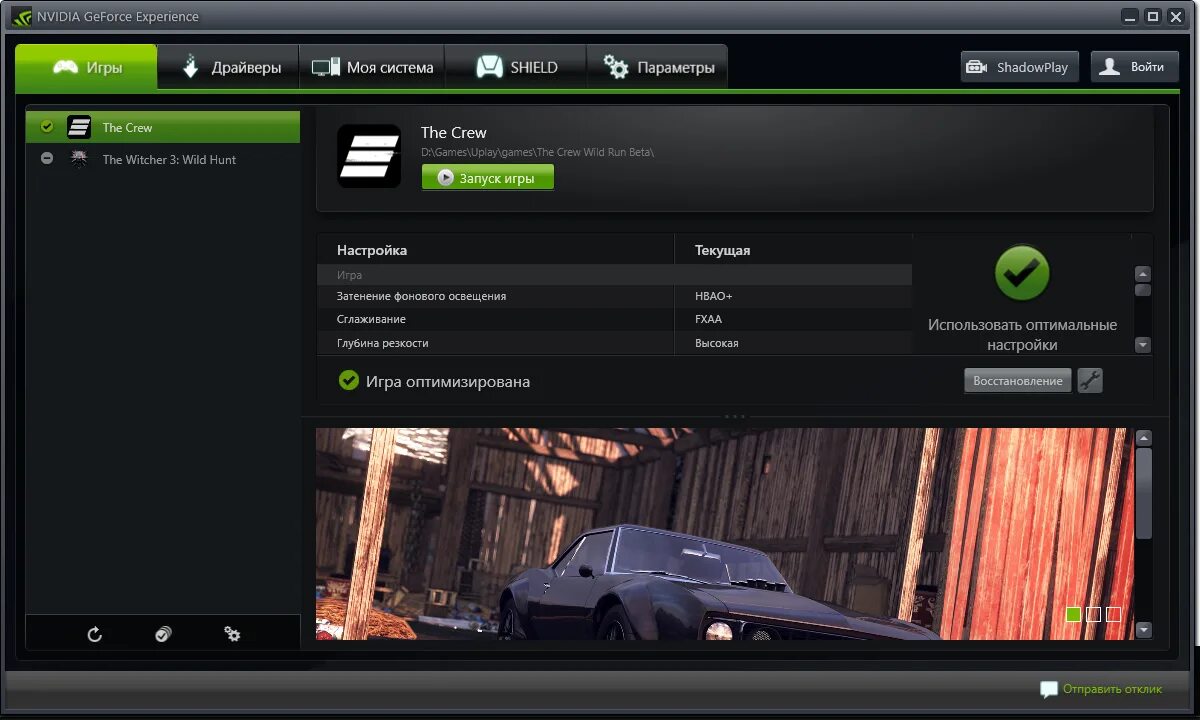
Task: Click the Игра category row
Action: click(614, 275)
